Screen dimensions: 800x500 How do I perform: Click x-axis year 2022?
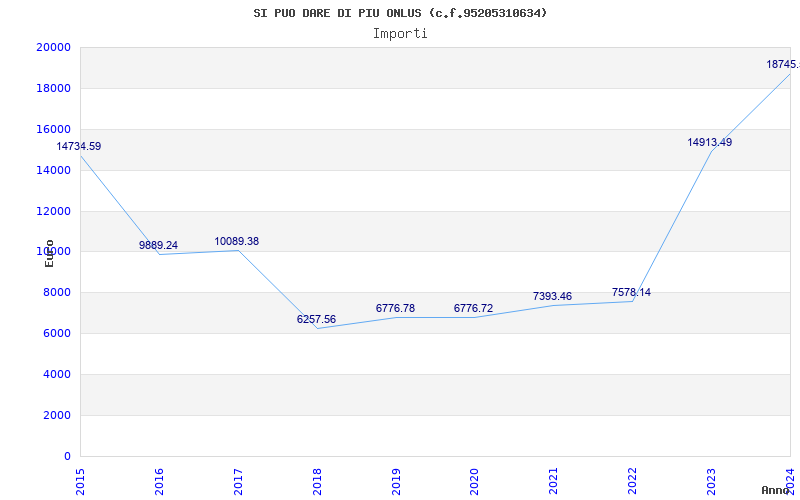pos(633,482)
